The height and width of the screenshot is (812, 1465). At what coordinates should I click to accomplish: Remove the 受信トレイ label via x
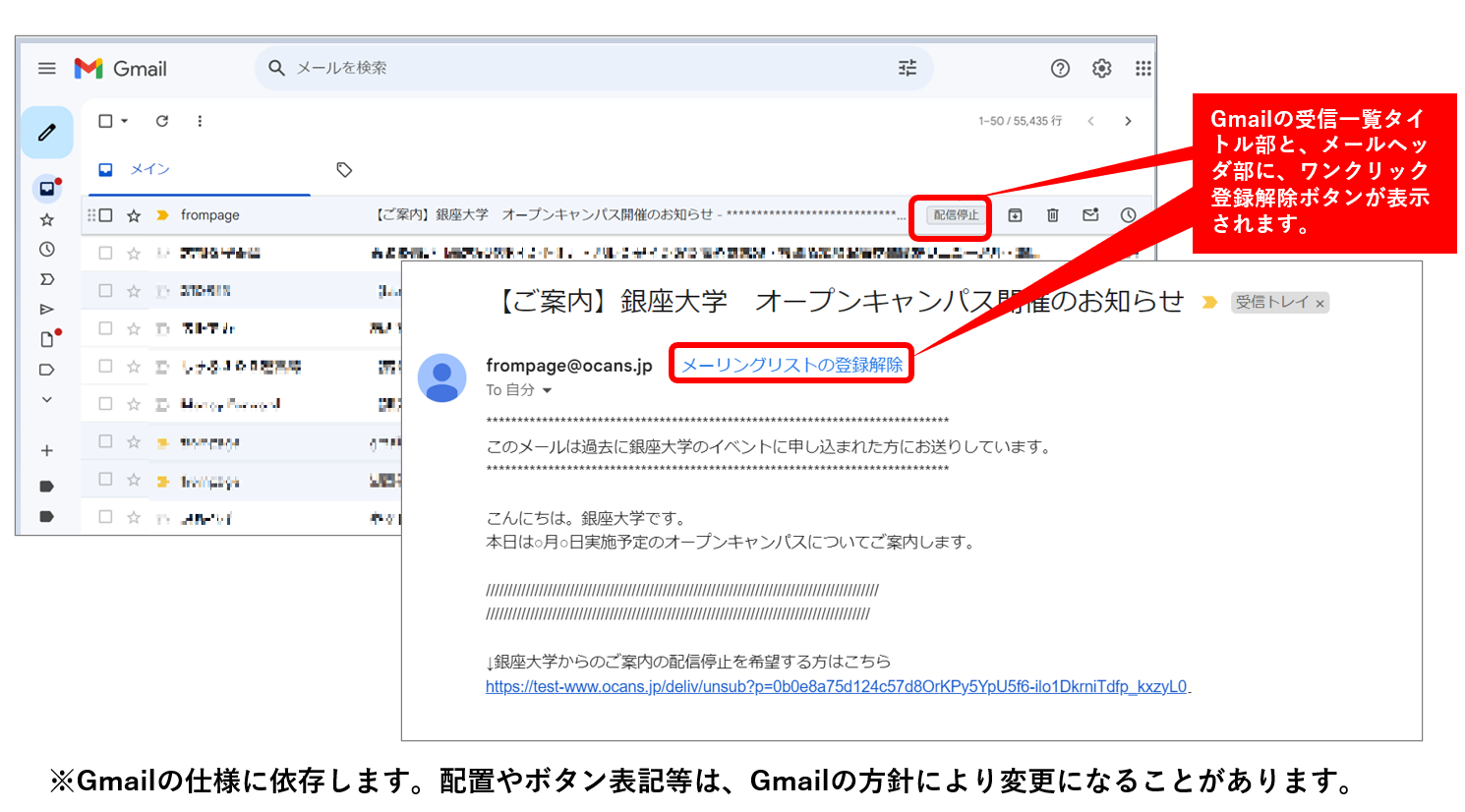(1319, 304)
